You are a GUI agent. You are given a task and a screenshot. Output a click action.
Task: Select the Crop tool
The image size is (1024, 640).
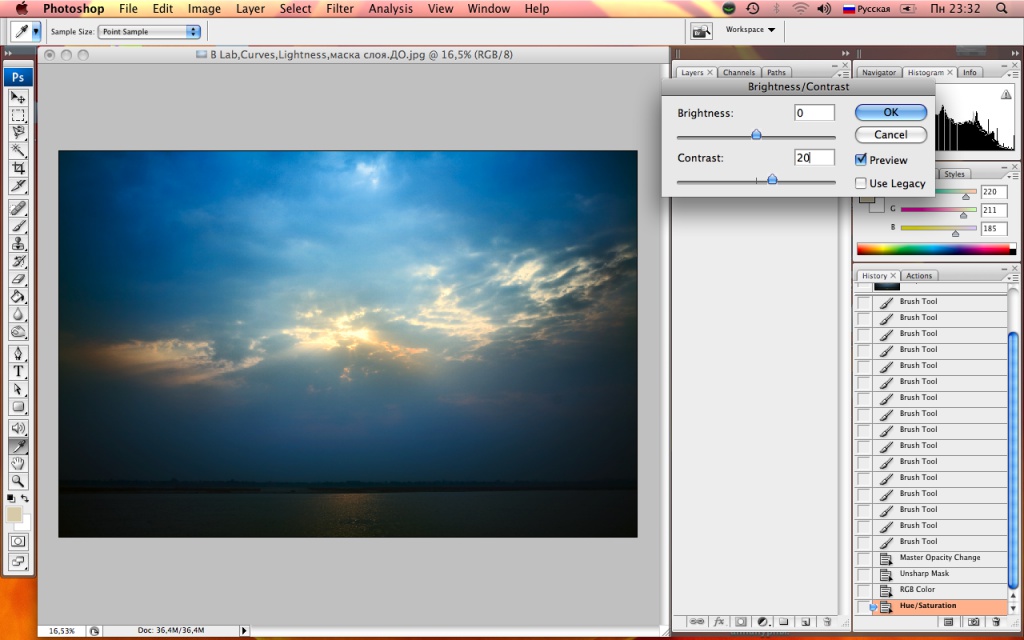point(18,167)
